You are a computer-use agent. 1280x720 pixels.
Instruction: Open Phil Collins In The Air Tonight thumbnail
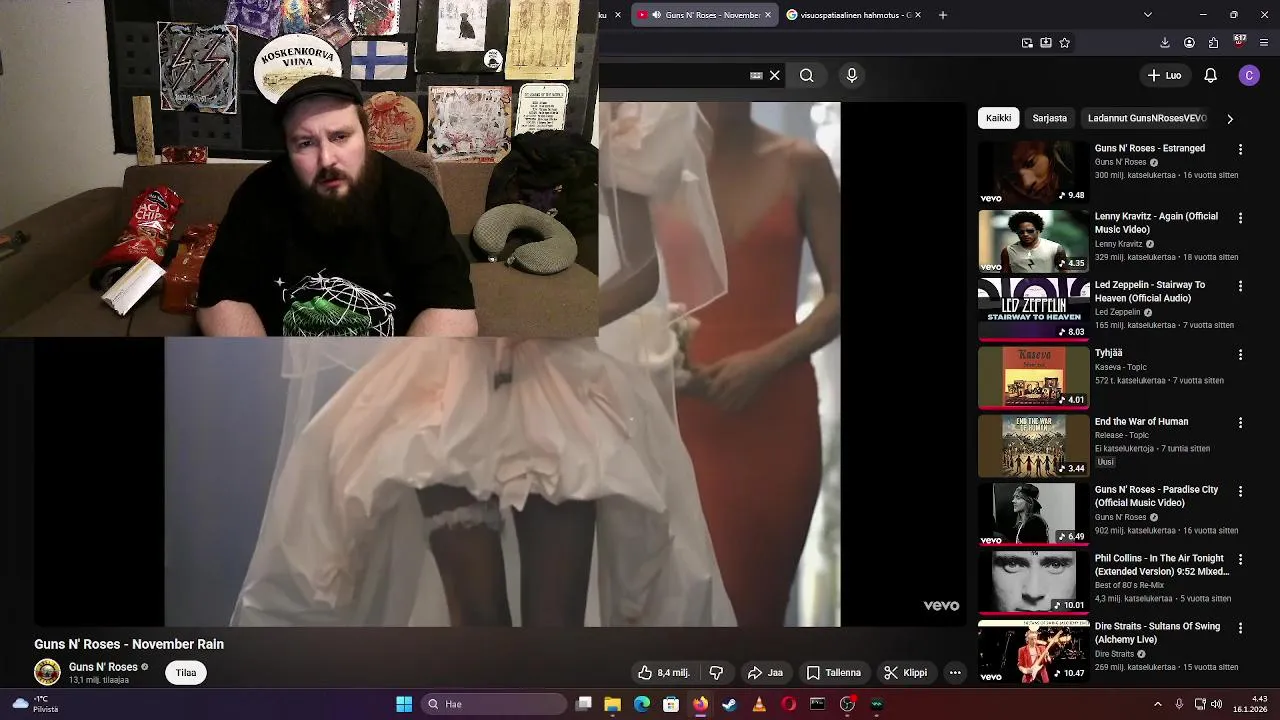click(1033, 582)
